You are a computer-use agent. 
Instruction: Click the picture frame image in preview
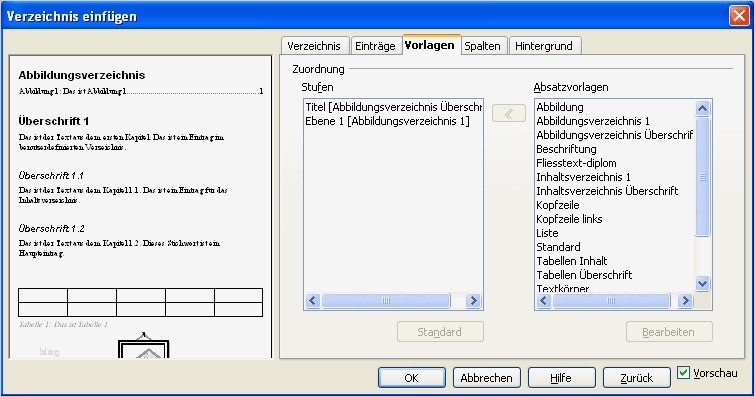pyautogui.click(x=143, y=346)
